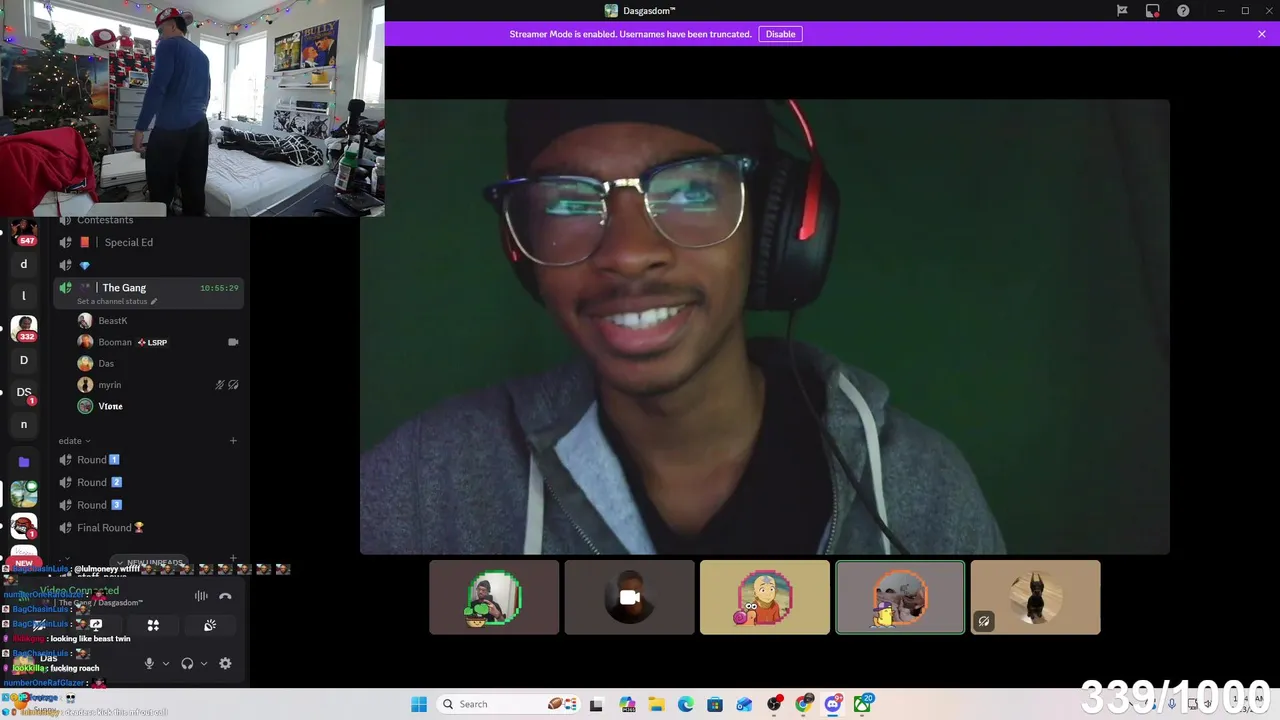The image size is (1280, 720).
Task: Edit channel status using the pencil icon
Action: (154, 301)
